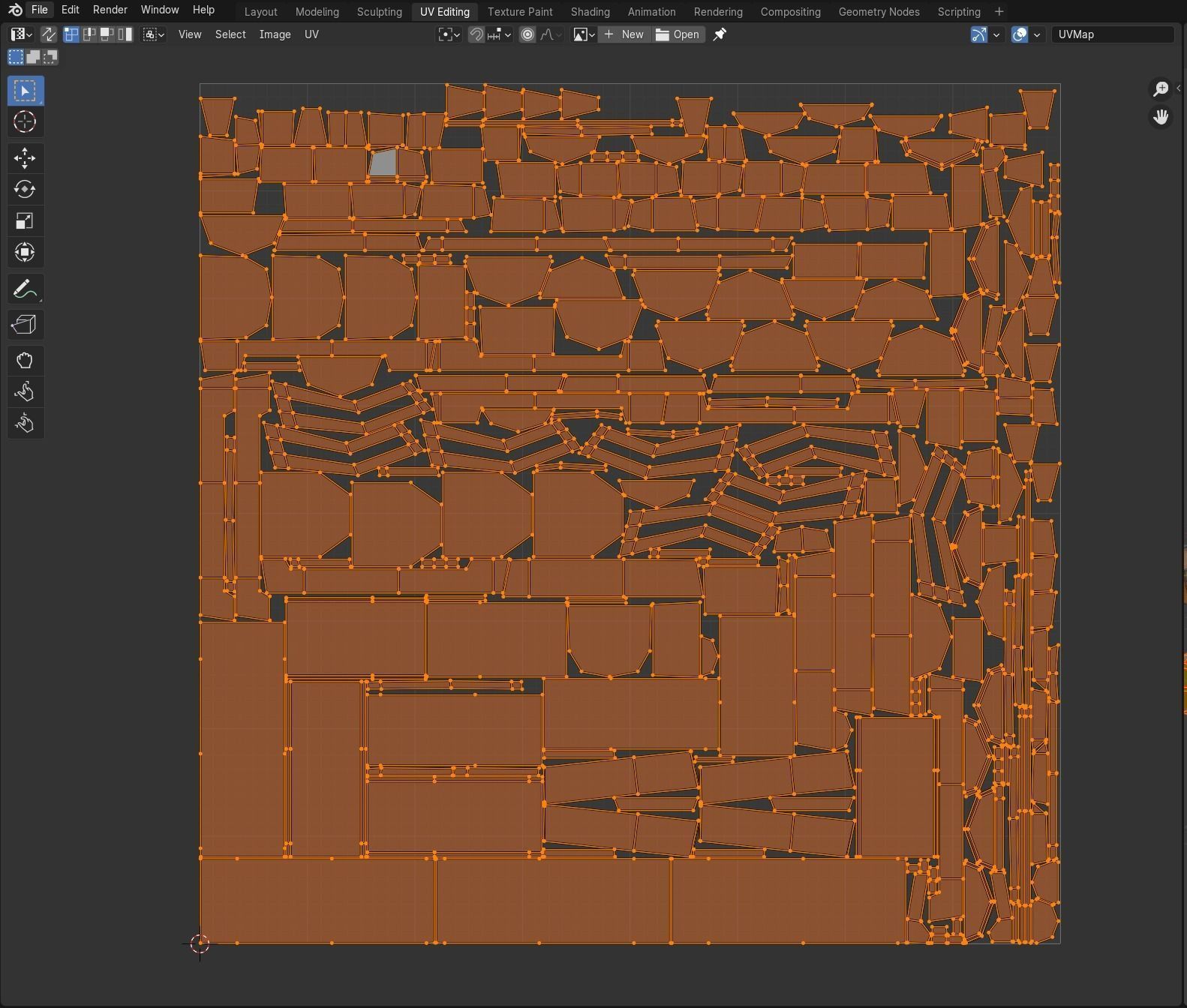Expand the sidebar arrow

[1179, 88]
